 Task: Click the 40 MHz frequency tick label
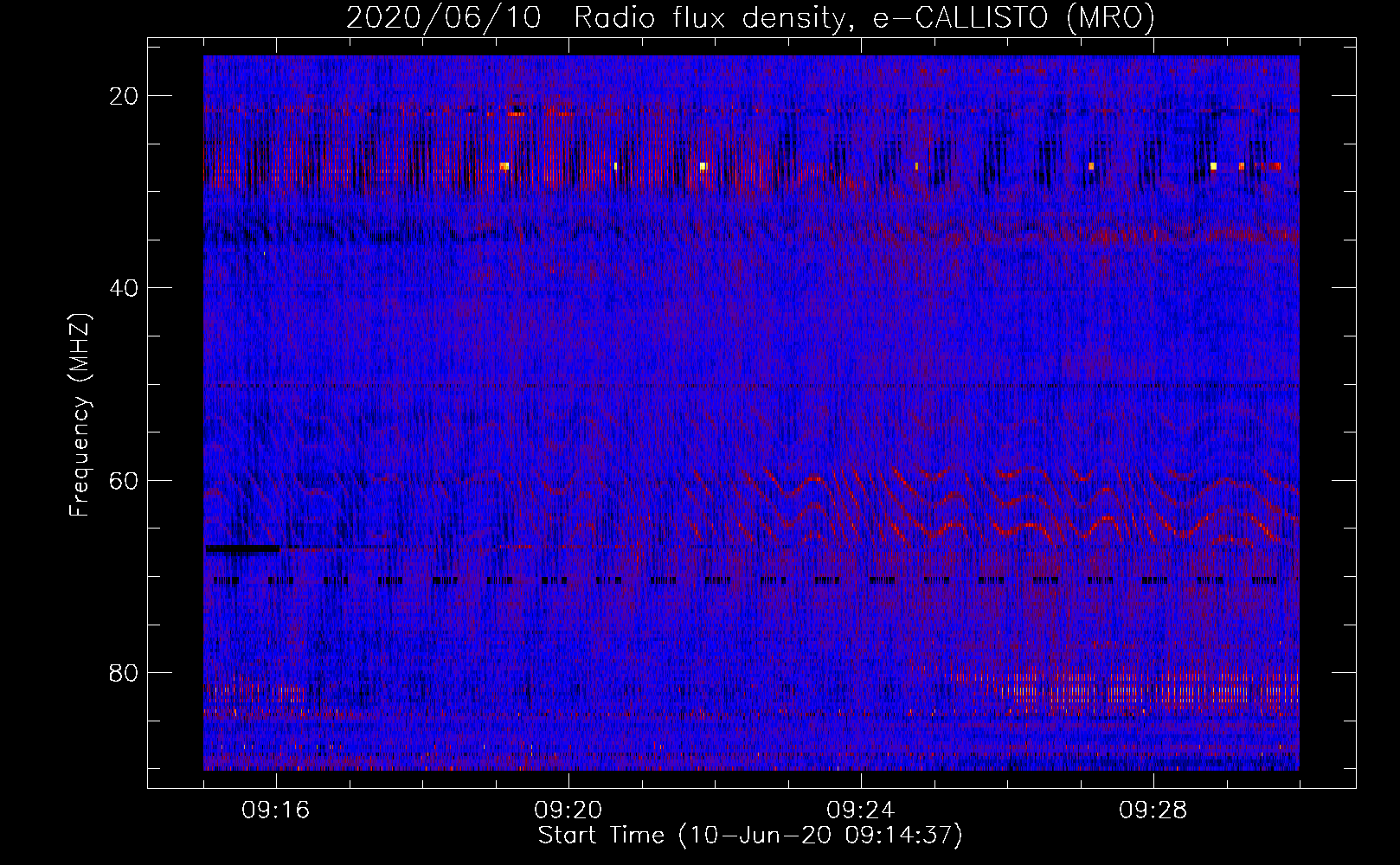click(124, 288)
